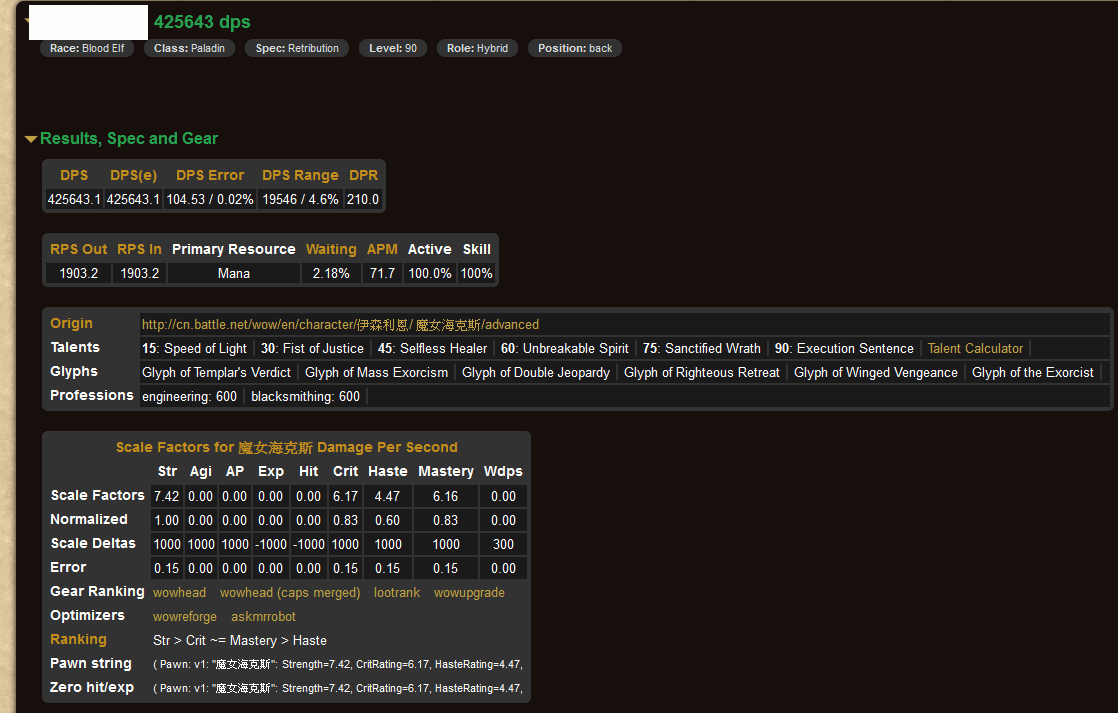Click Glyph of Double Jeopardy

coord(535,373)
